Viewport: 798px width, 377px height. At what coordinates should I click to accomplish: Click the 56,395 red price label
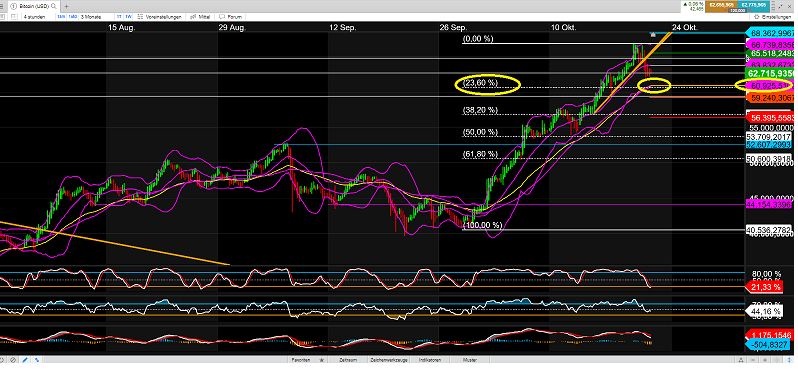[x=770, y=118]
